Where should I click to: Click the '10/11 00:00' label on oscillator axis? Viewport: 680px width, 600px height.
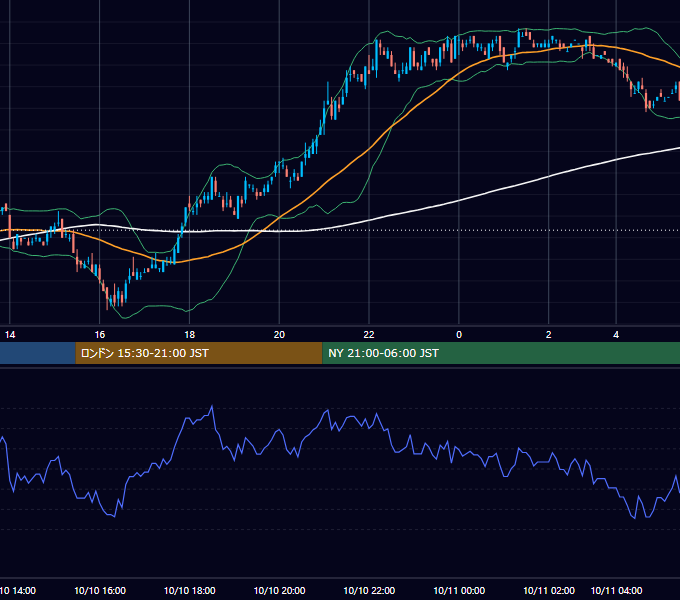pos(459,590)
